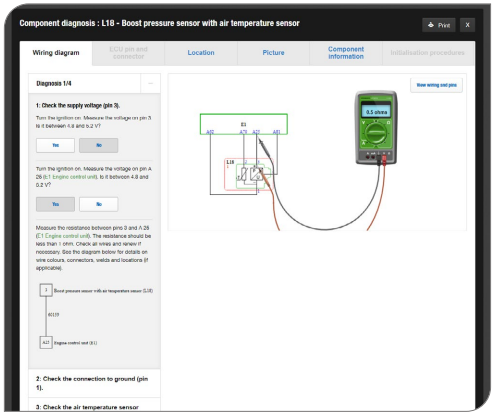Answer Yes to the pin A26 voltage question
This screenshot has width=496, height=413.
[55, 204]
